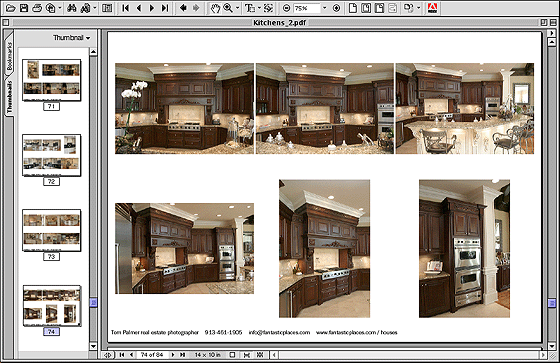
Task: Click the Find binoculars icon
Action: (x=71, y=8)
